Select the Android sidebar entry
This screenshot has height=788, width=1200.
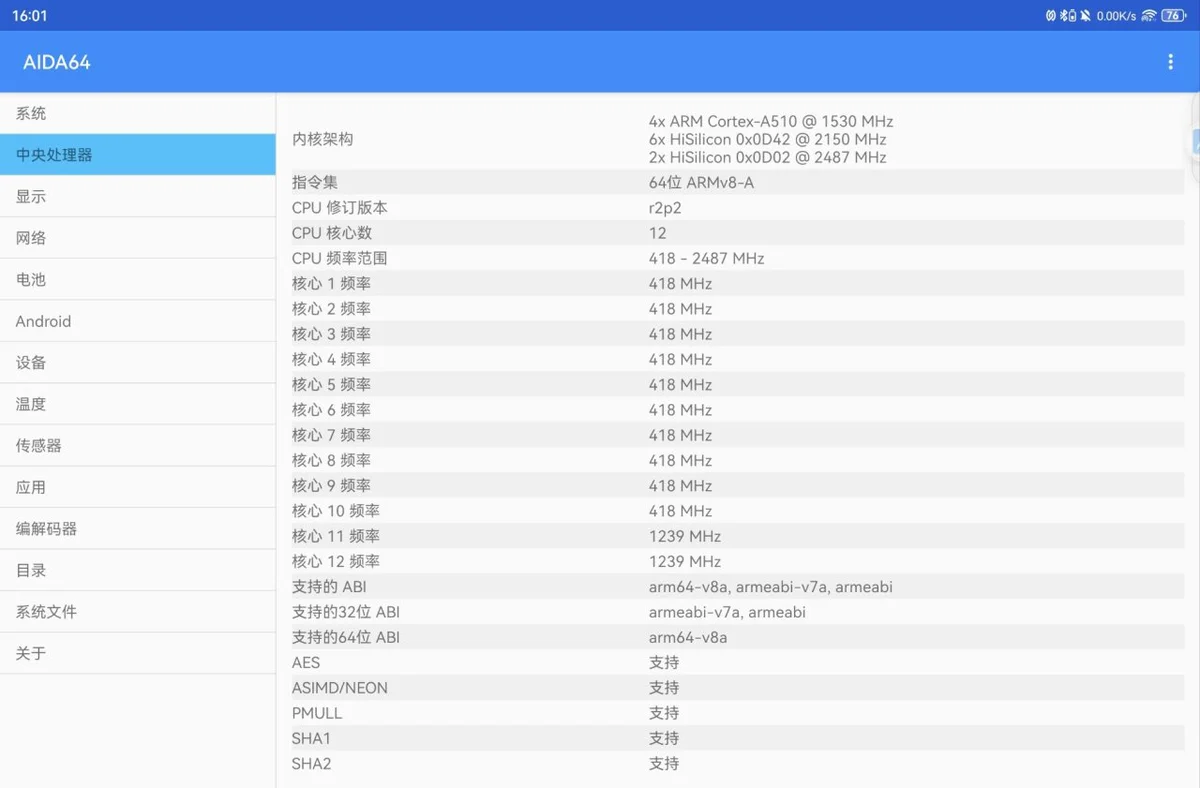[x=138, y=321]
